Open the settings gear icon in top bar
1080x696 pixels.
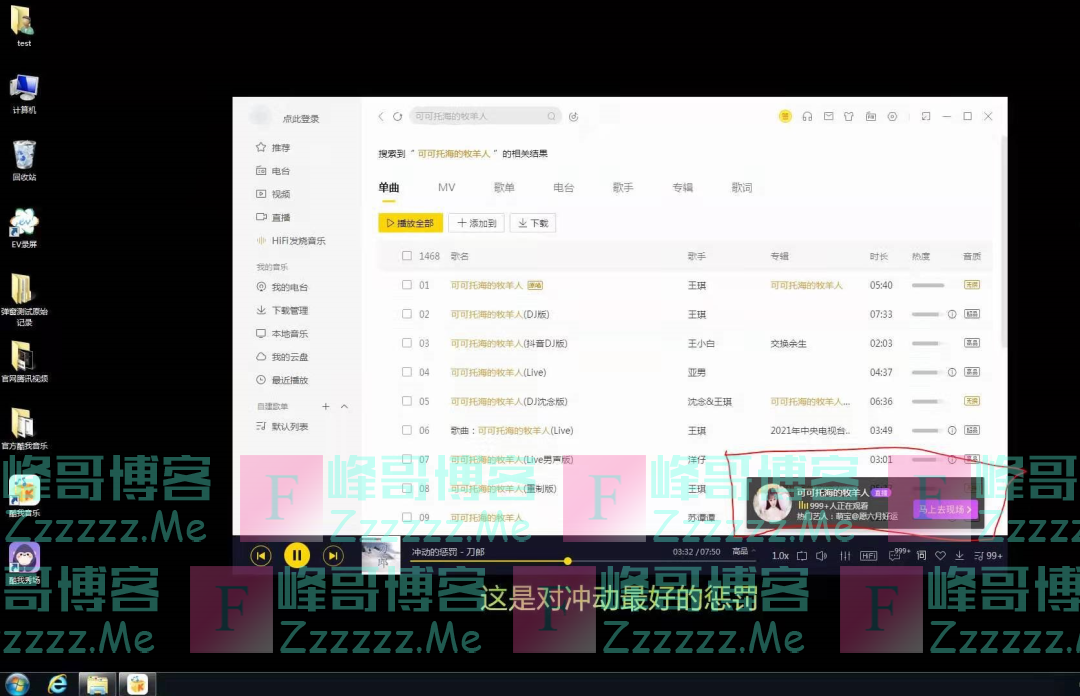click(892, 116)
